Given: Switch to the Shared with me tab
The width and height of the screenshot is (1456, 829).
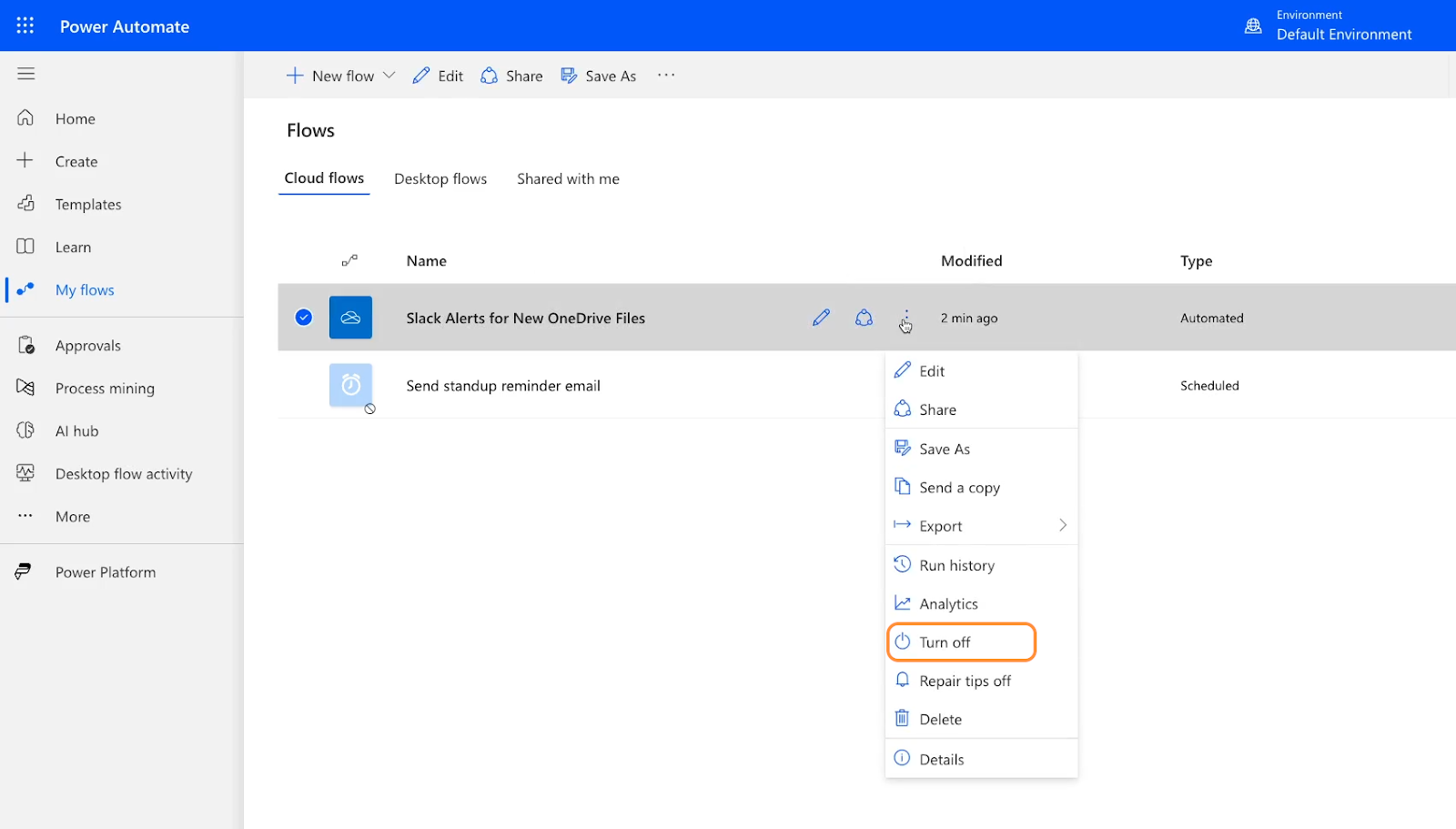Looking at the screenshot, I should [x=568, y=179].
